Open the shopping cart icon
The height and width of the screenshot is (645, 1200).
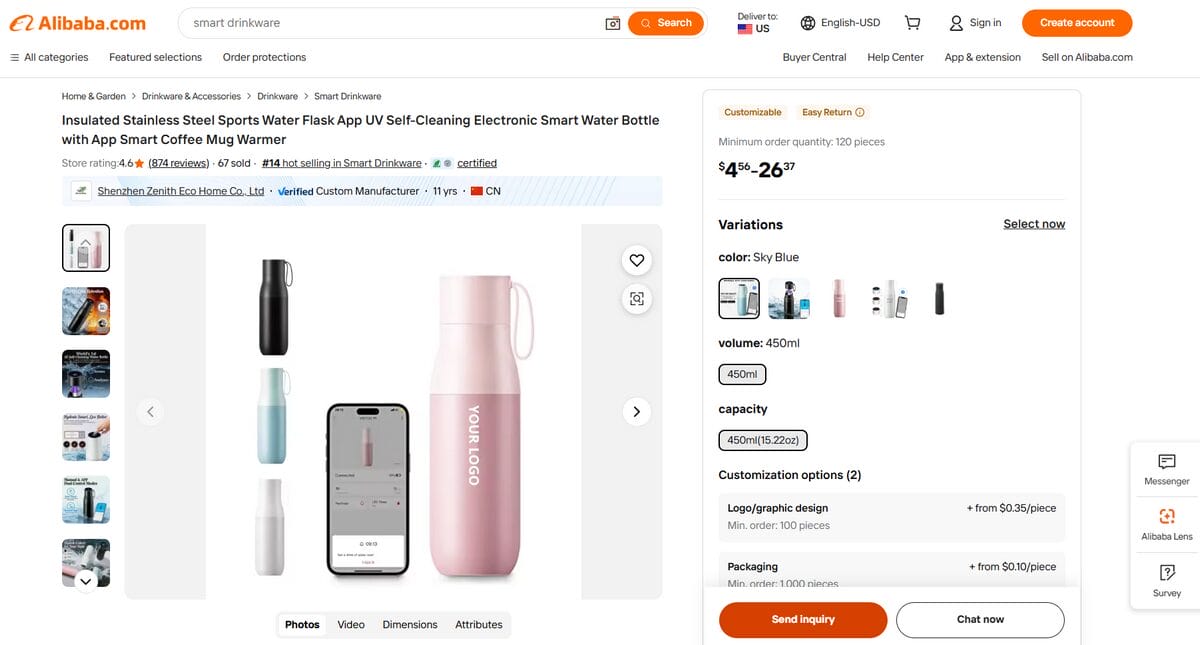point(912,22)
